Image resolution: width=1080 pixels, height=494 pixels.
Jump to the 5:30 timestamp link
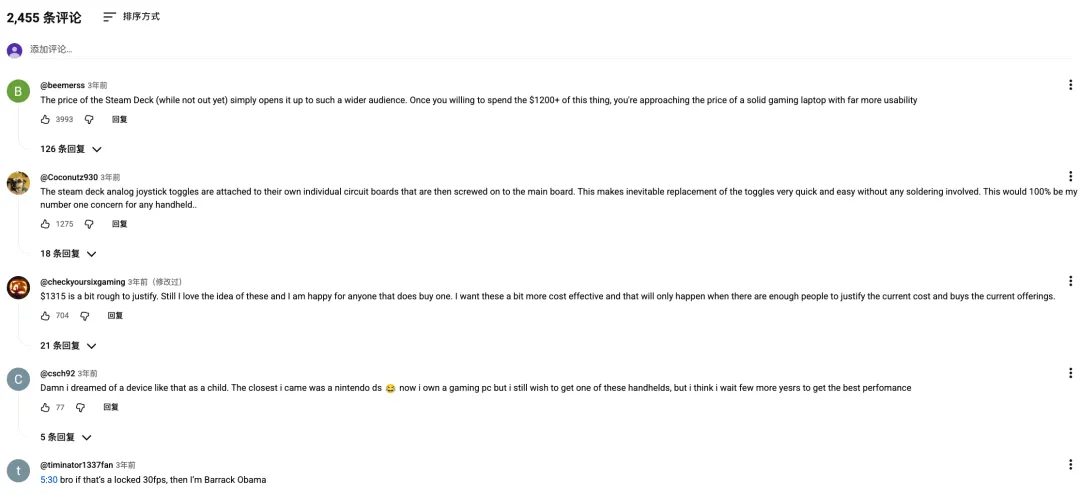tap(49, 480)
